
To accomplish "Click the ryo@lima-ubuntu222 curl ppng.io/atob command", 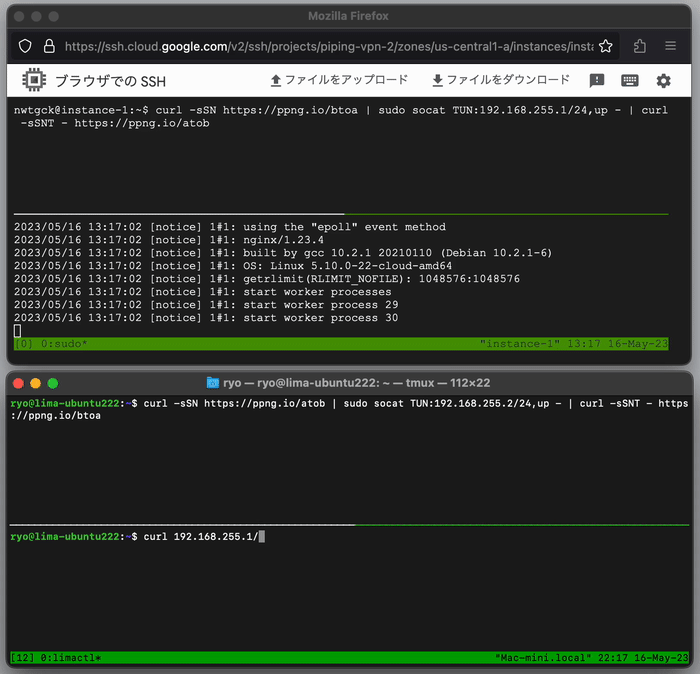I will click(x=349, y=404).
